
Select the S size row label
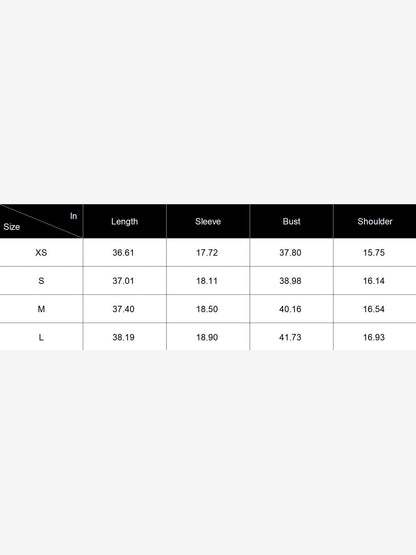tap(41, 281)
